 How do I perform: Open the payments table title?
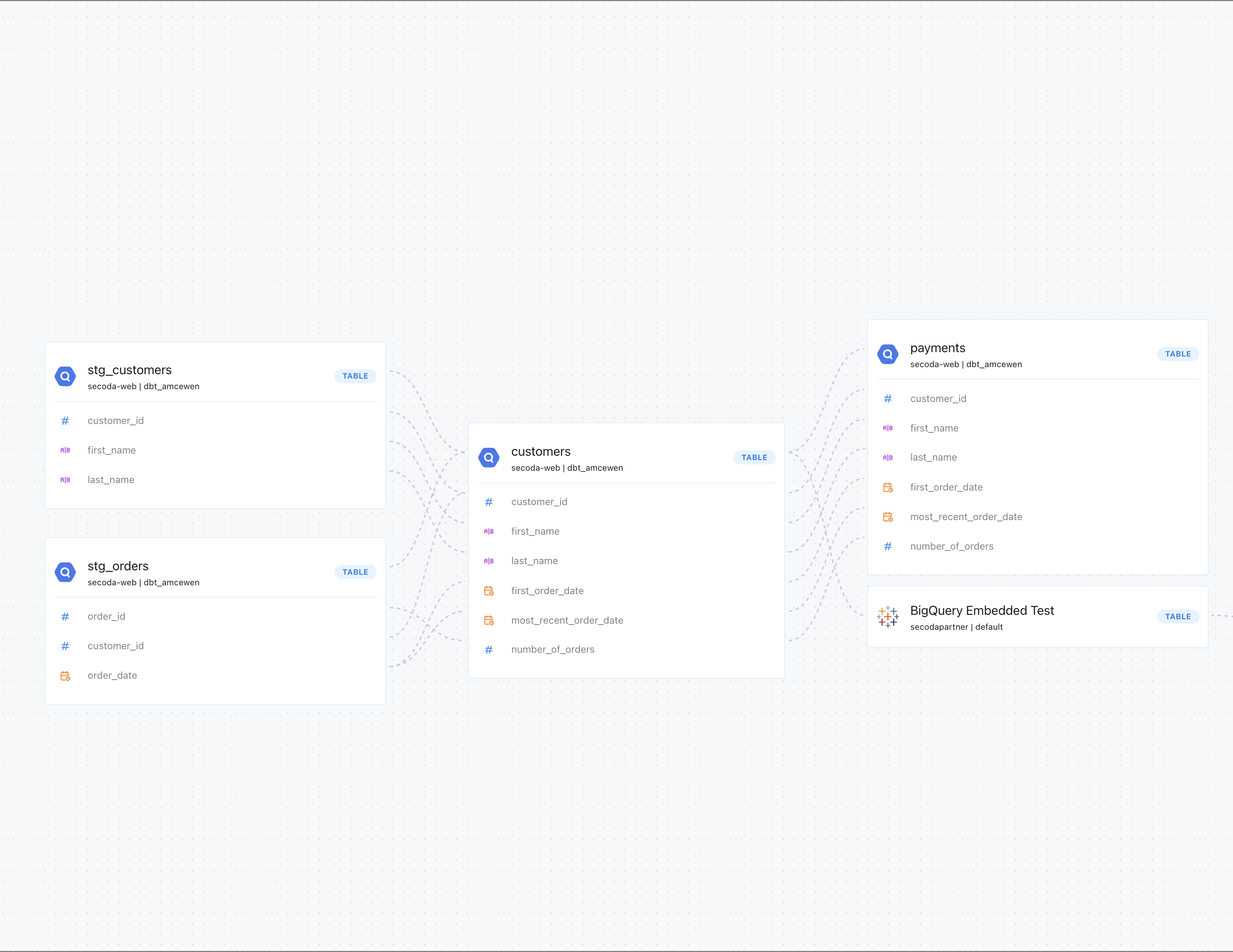click(x=937, y=348)
